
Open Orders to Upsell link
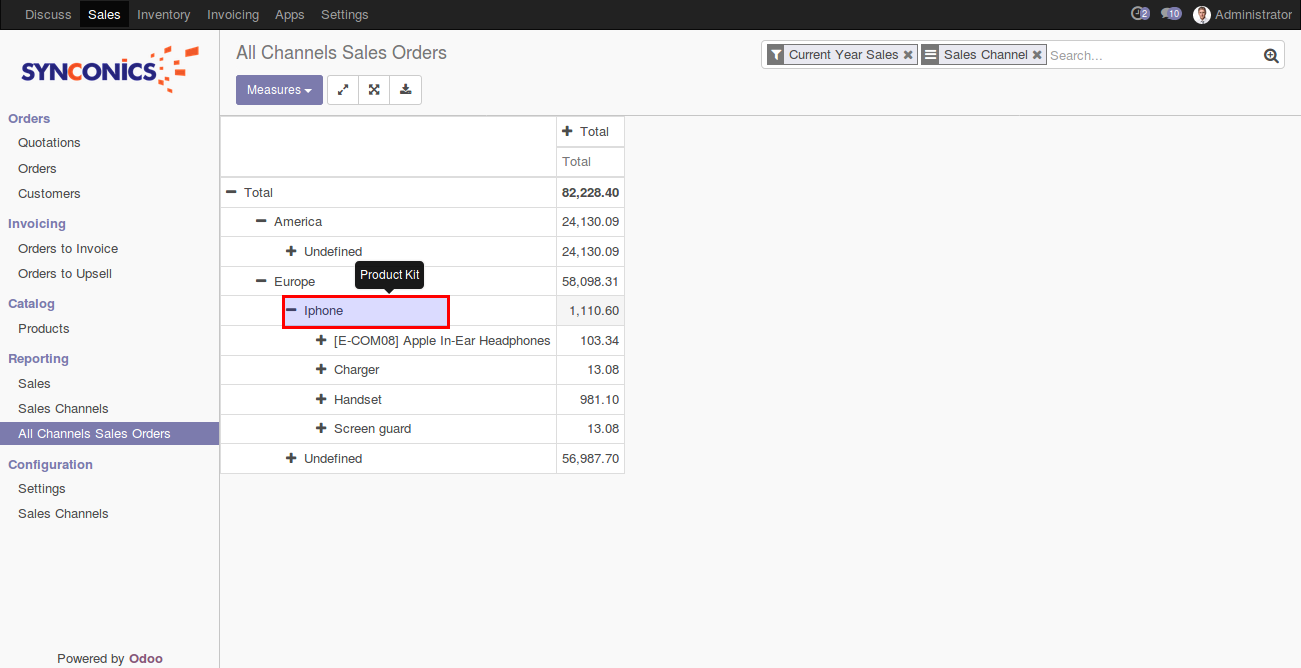pos(65,274)
